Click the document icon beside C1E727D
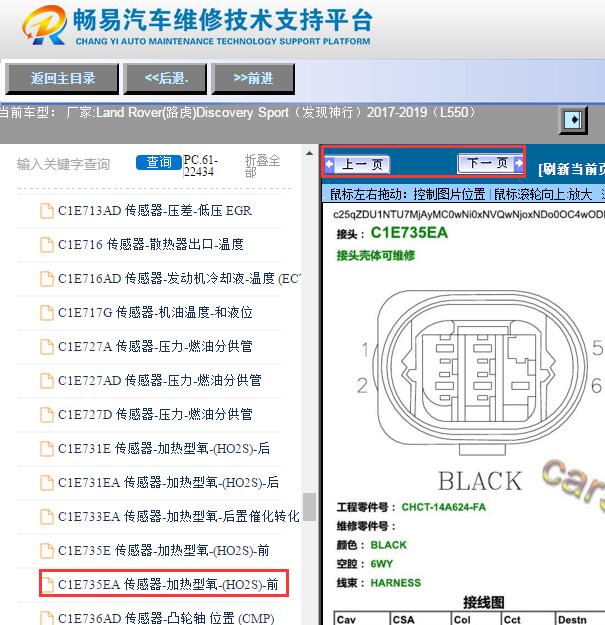Screen dimensions: 605x625 [x=47, y=415]
